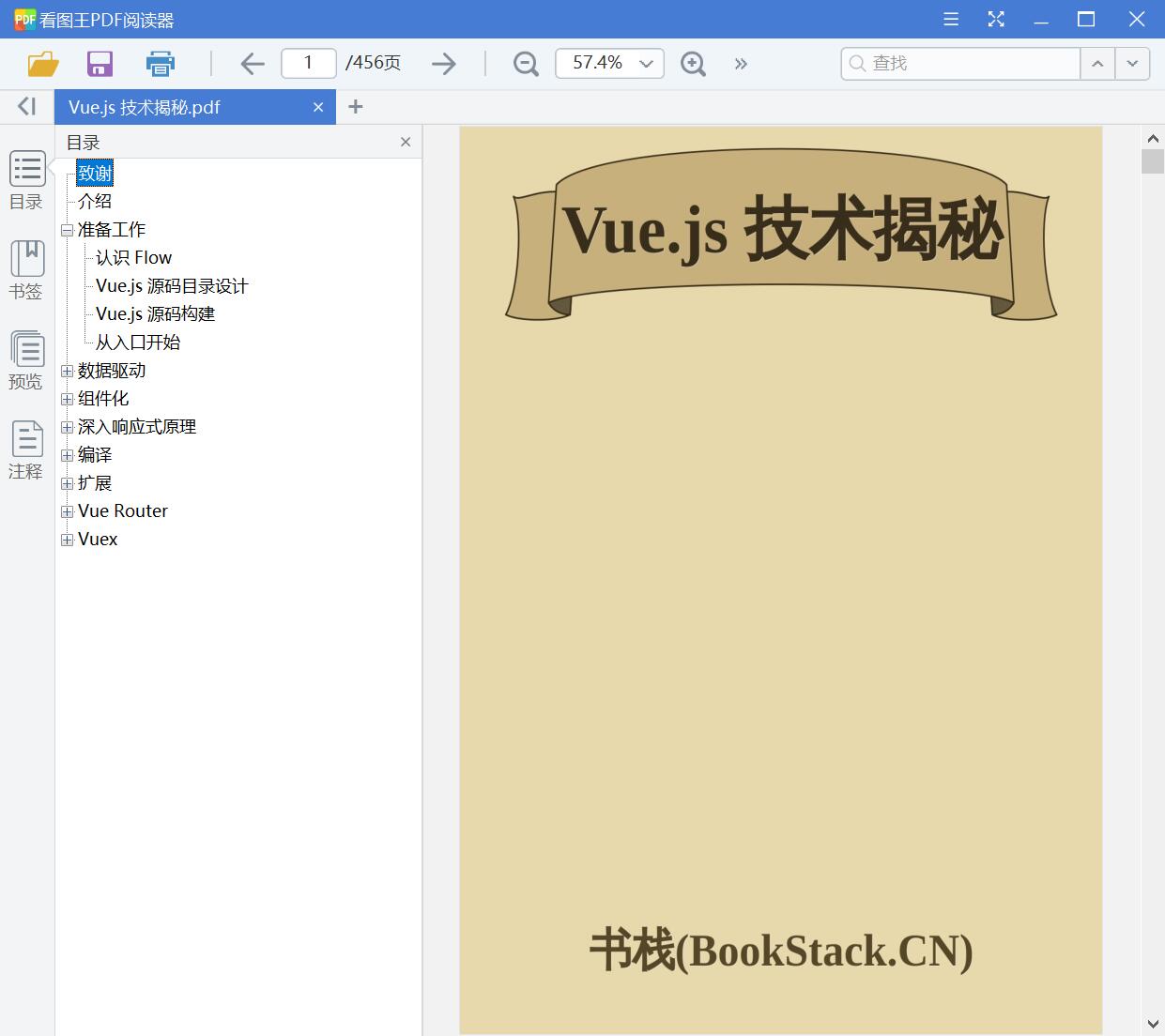Select the Vuex outline entry
Image resolution: width=1165 pixels, height=1036 pixels.
(x=98, y=539)
